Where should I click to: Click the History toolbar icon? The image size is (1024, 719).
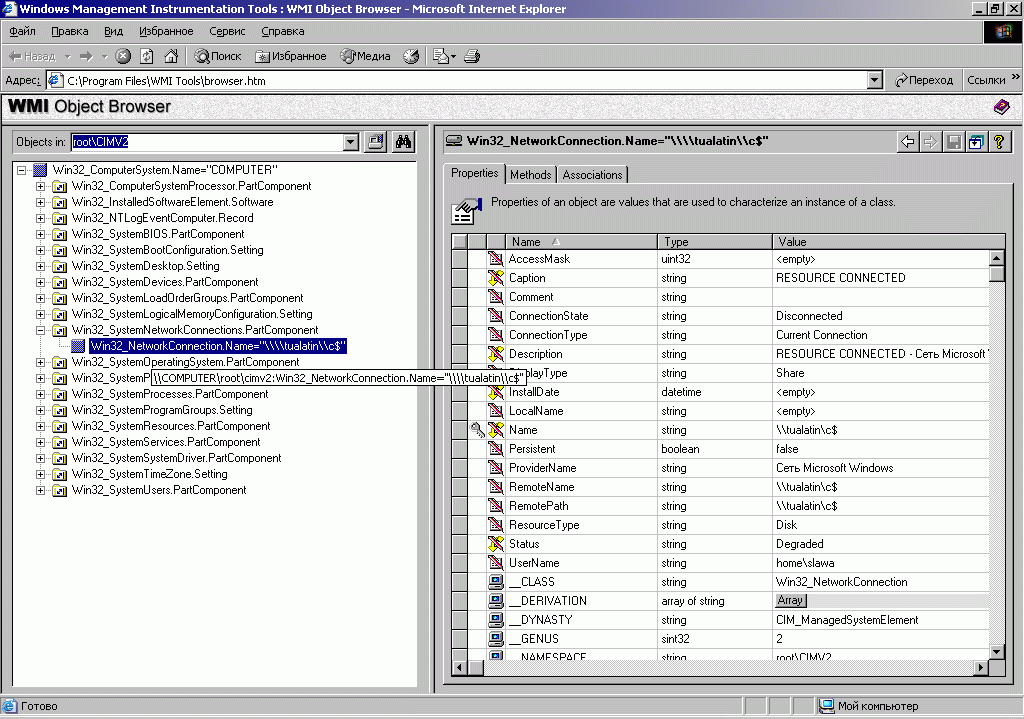(x=411, y=56)
